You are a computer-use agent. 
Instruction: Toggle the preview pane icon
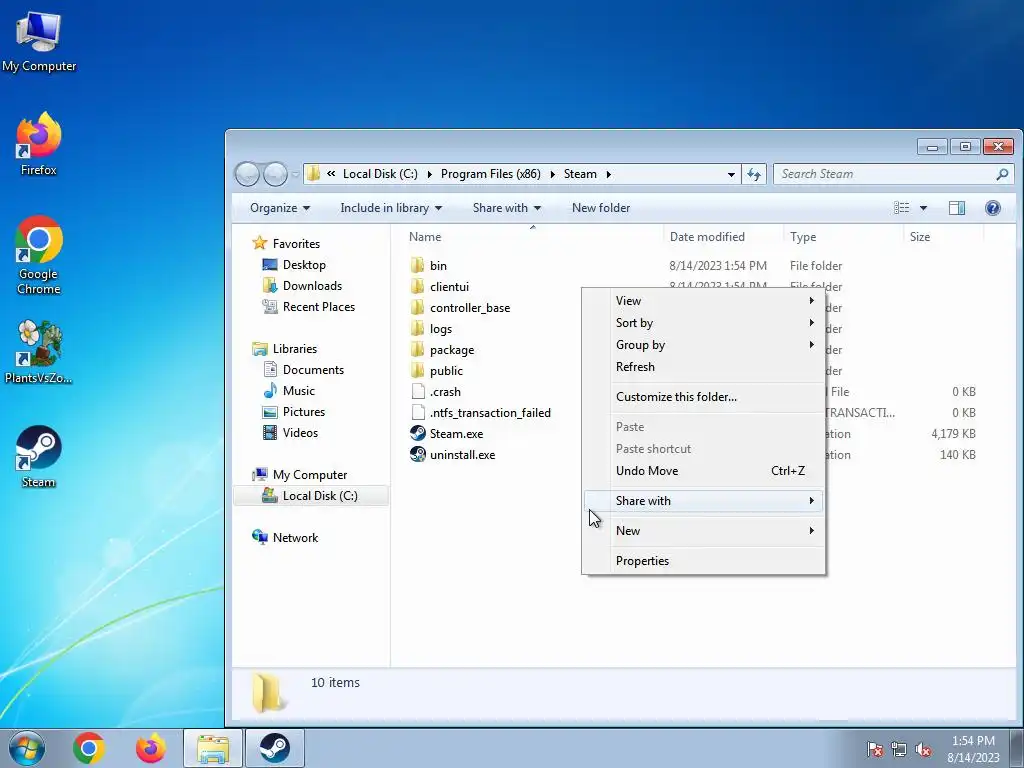[x=957, y=208]
